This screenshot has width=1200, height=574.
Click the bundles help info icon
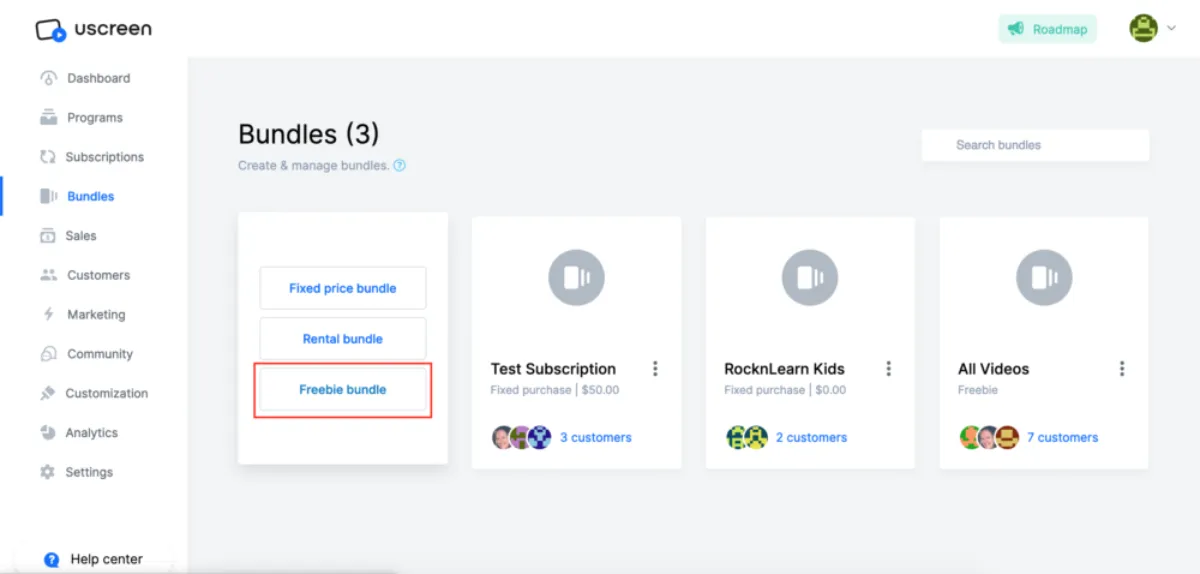[x=400, y=166]
